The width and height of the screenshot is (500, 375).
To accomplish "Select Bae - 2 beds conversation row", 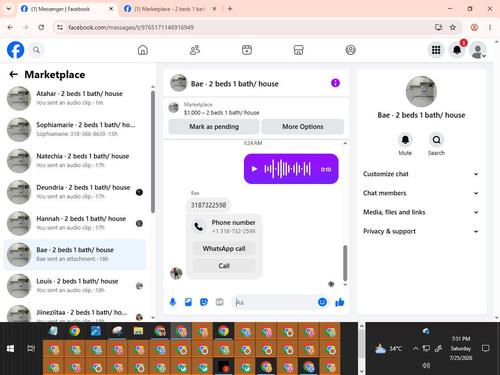I will [x=75, y=255].
